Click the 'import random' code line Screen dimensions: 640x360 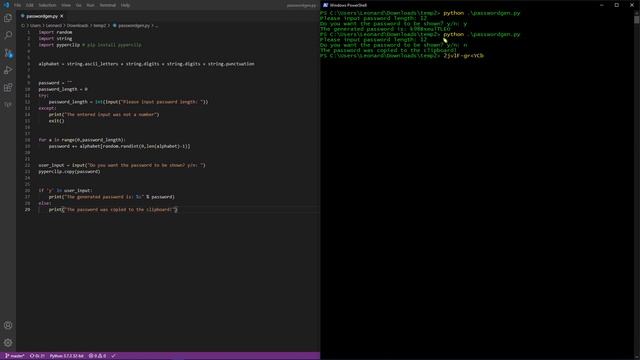pyautogui.click(x=55, y=32)
